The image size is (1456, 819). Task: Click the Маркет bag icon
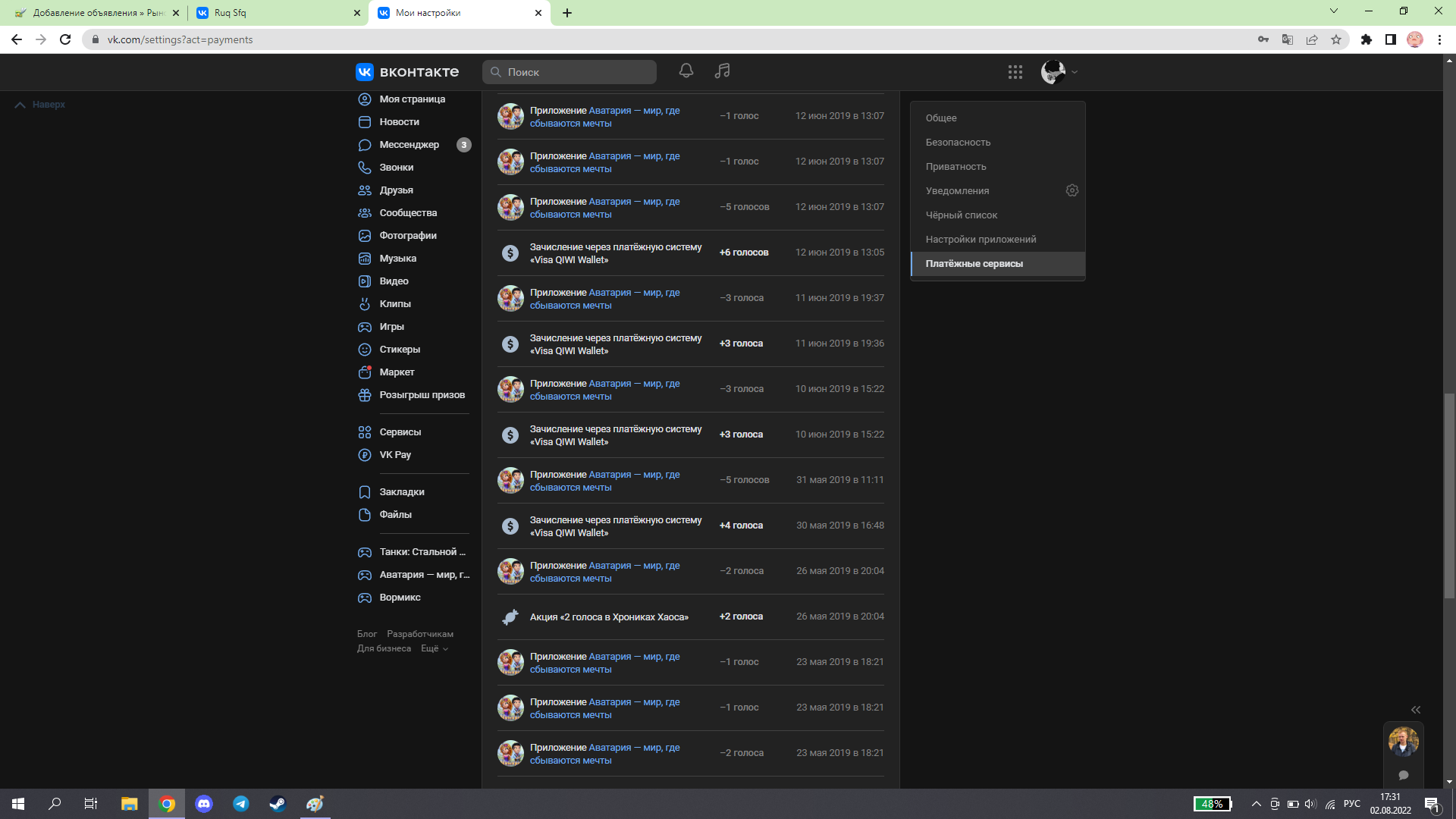[x=365, y=372]
